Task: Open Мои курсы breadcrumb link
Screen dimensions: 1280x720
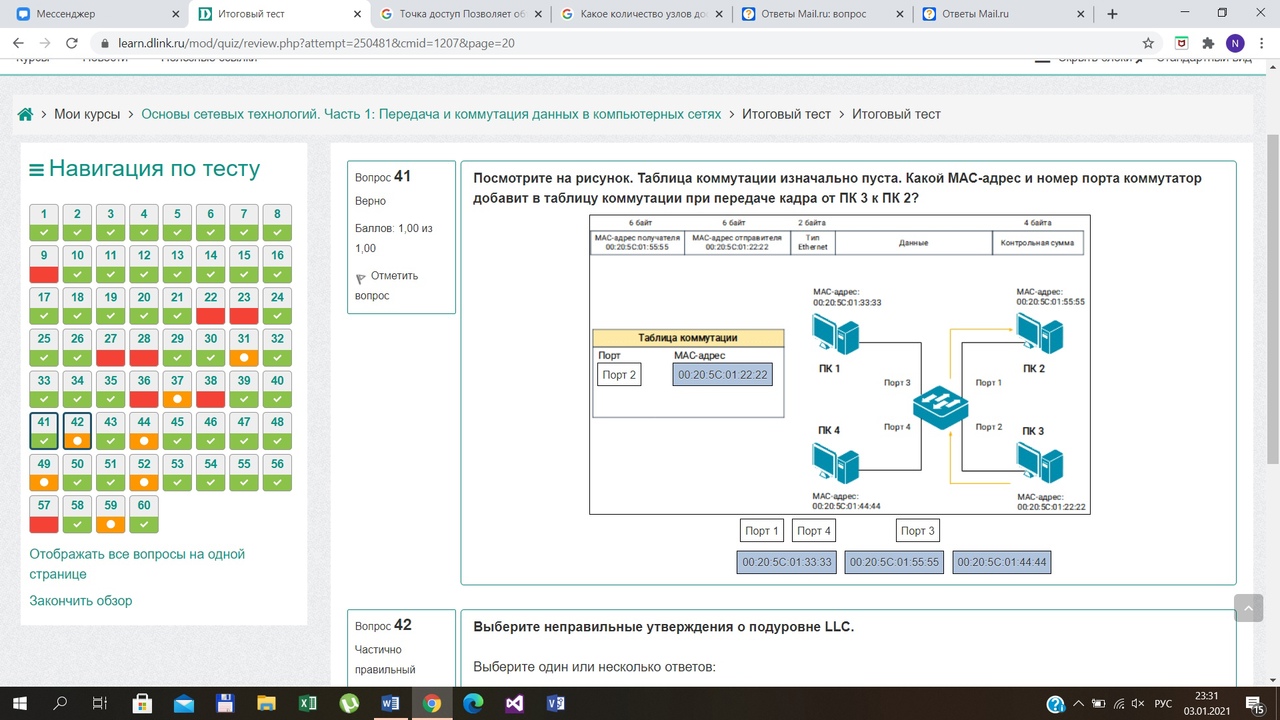Action: (87, 114)
